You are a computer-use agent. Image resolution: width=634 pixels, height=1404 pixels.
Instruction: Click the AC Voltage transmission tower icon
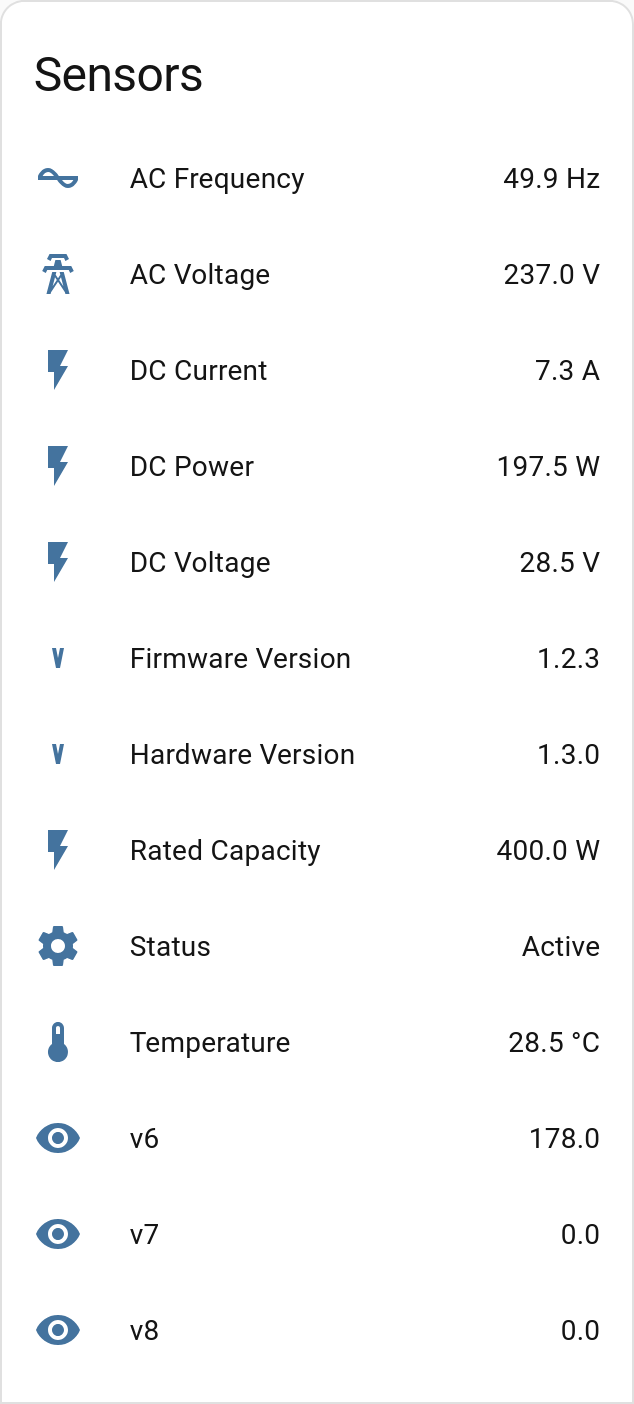[x=58, y=275]
